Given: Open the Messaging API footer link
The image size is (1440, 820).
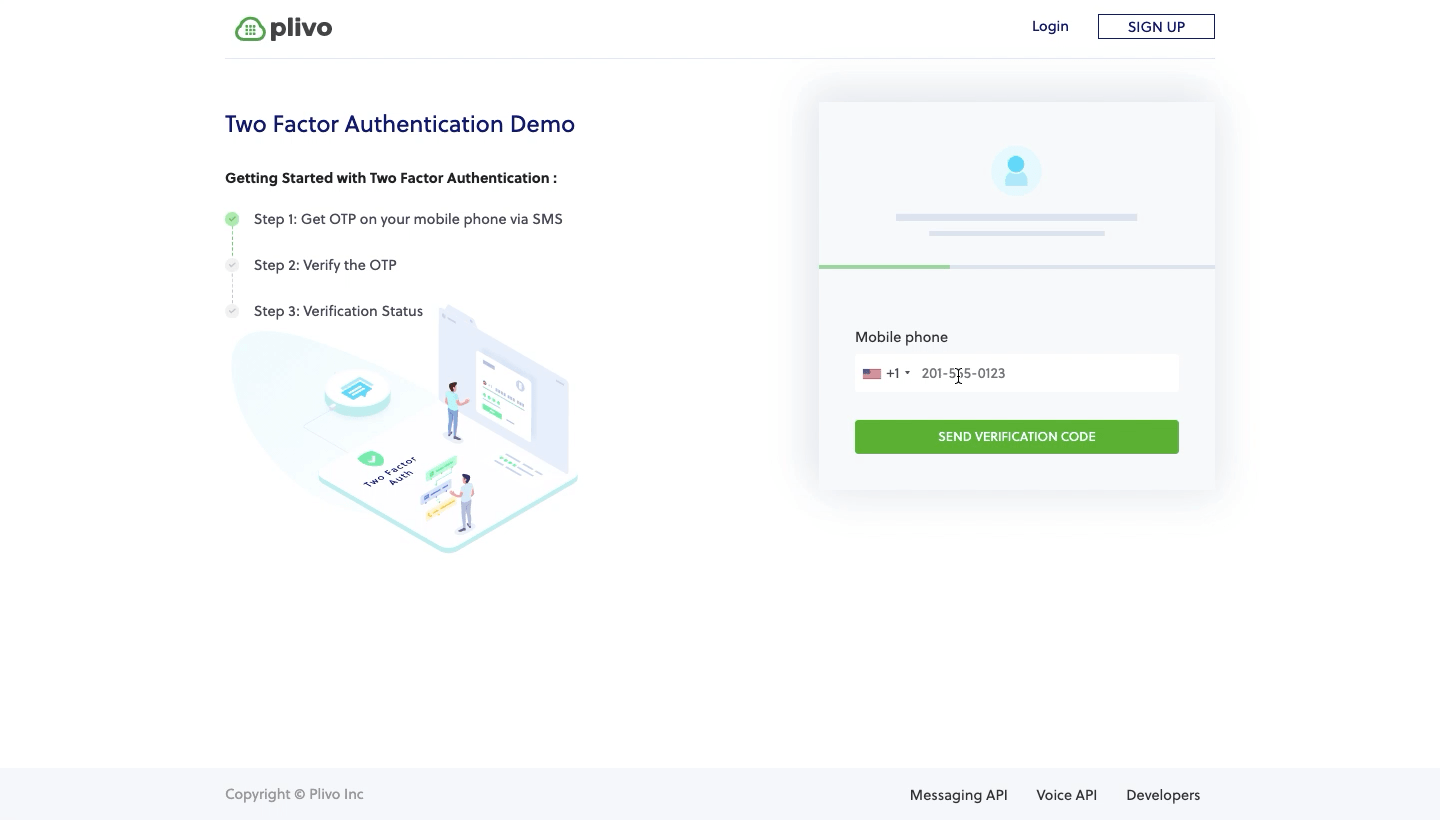Looking at the screenshot, I should point(958,795).
